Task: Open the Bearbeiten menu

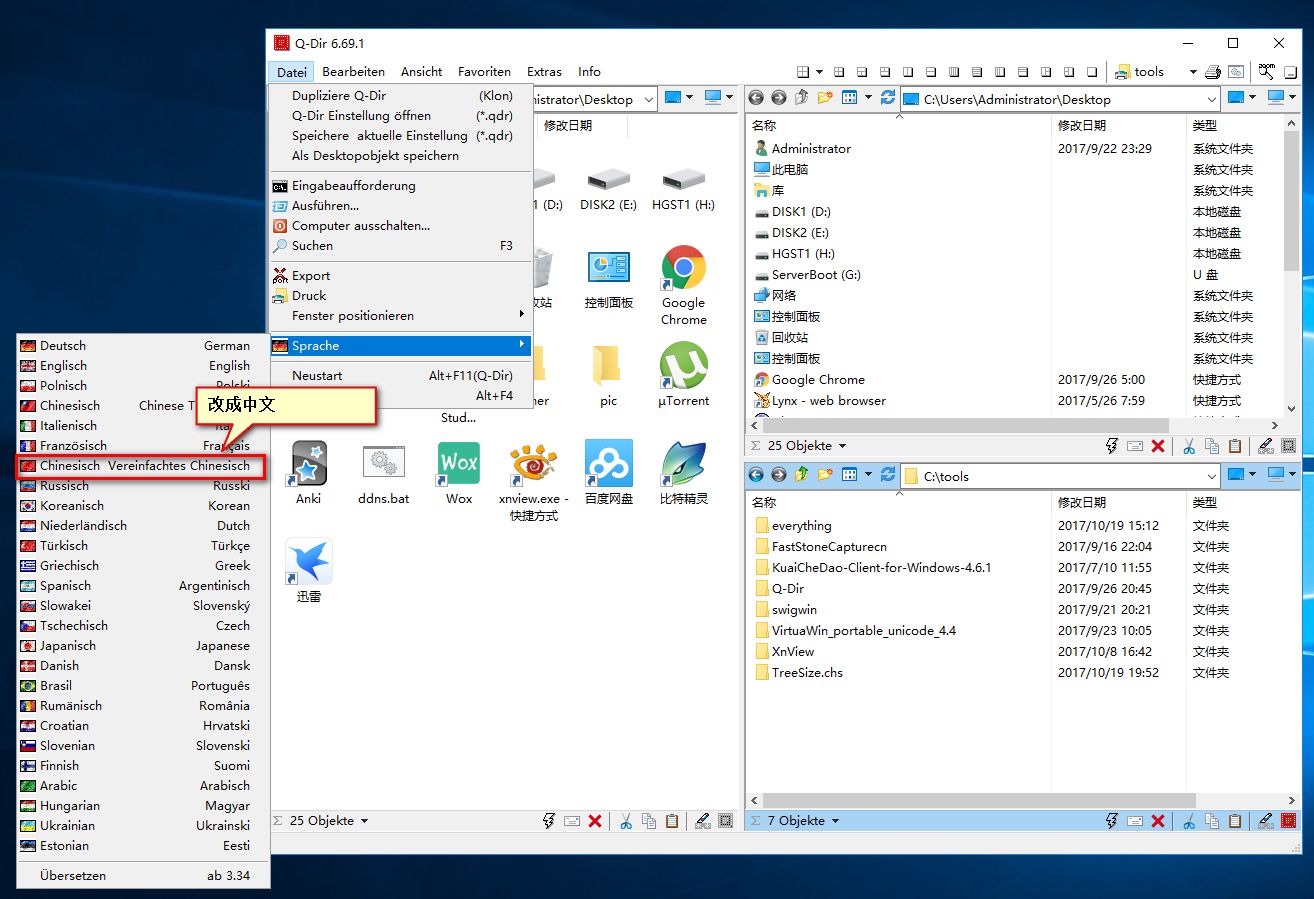Action: (353, 72)
